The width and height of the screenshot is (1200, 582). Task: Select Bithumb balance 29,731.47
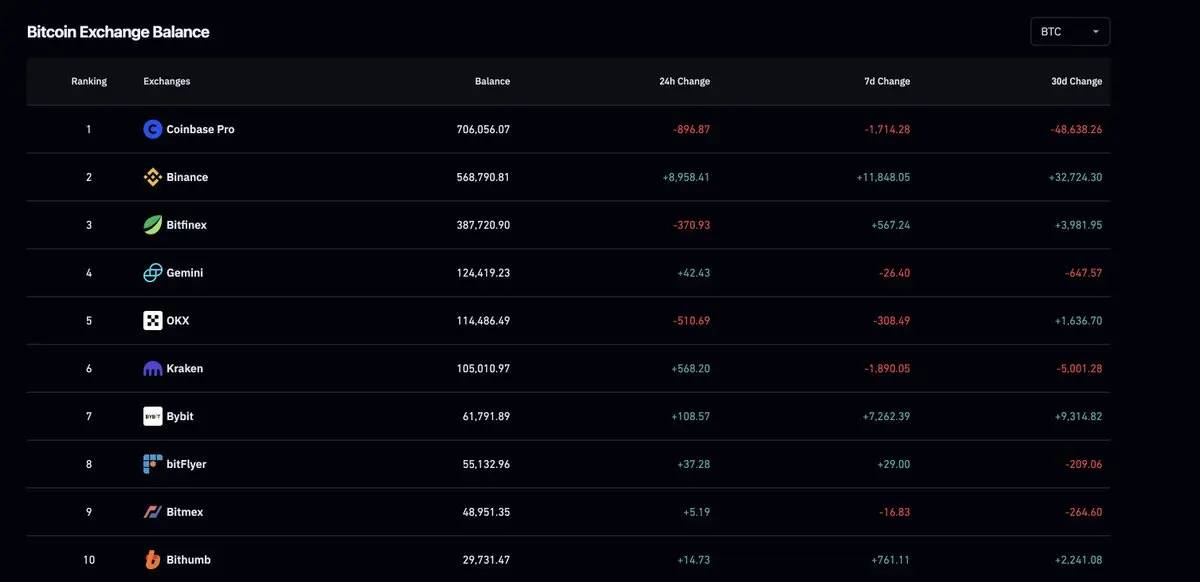pos(486,560)
